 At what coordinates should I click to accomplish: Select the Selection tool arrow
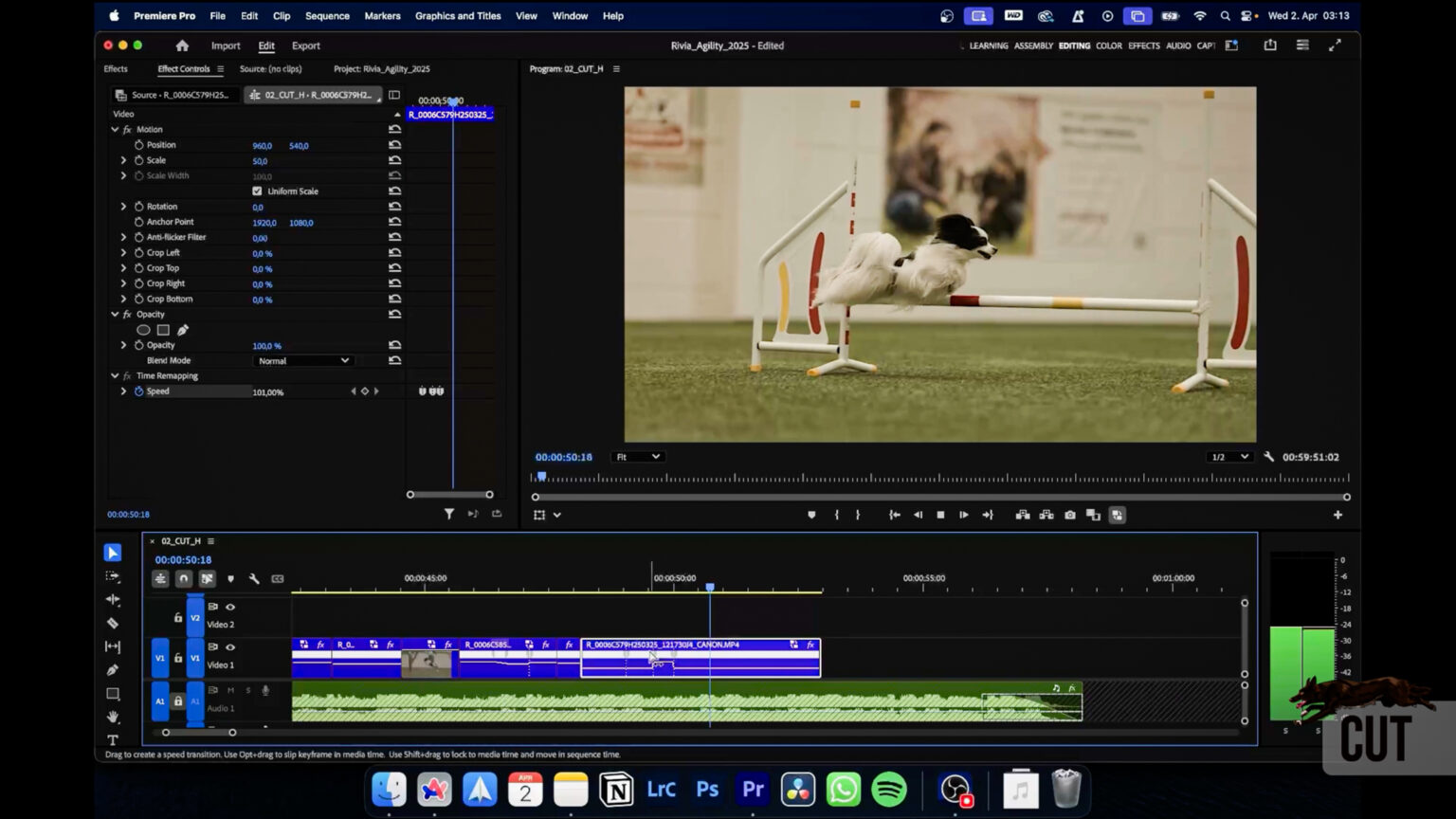[113, 553]
